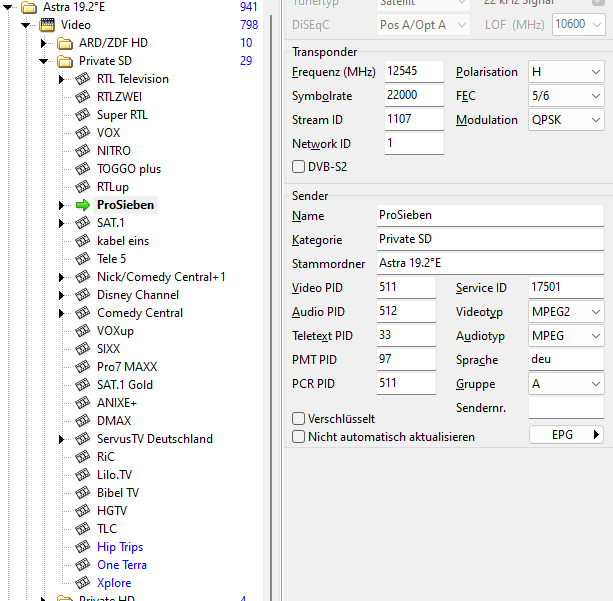Select the Hip Trips channel

click(x=120, y=547)
